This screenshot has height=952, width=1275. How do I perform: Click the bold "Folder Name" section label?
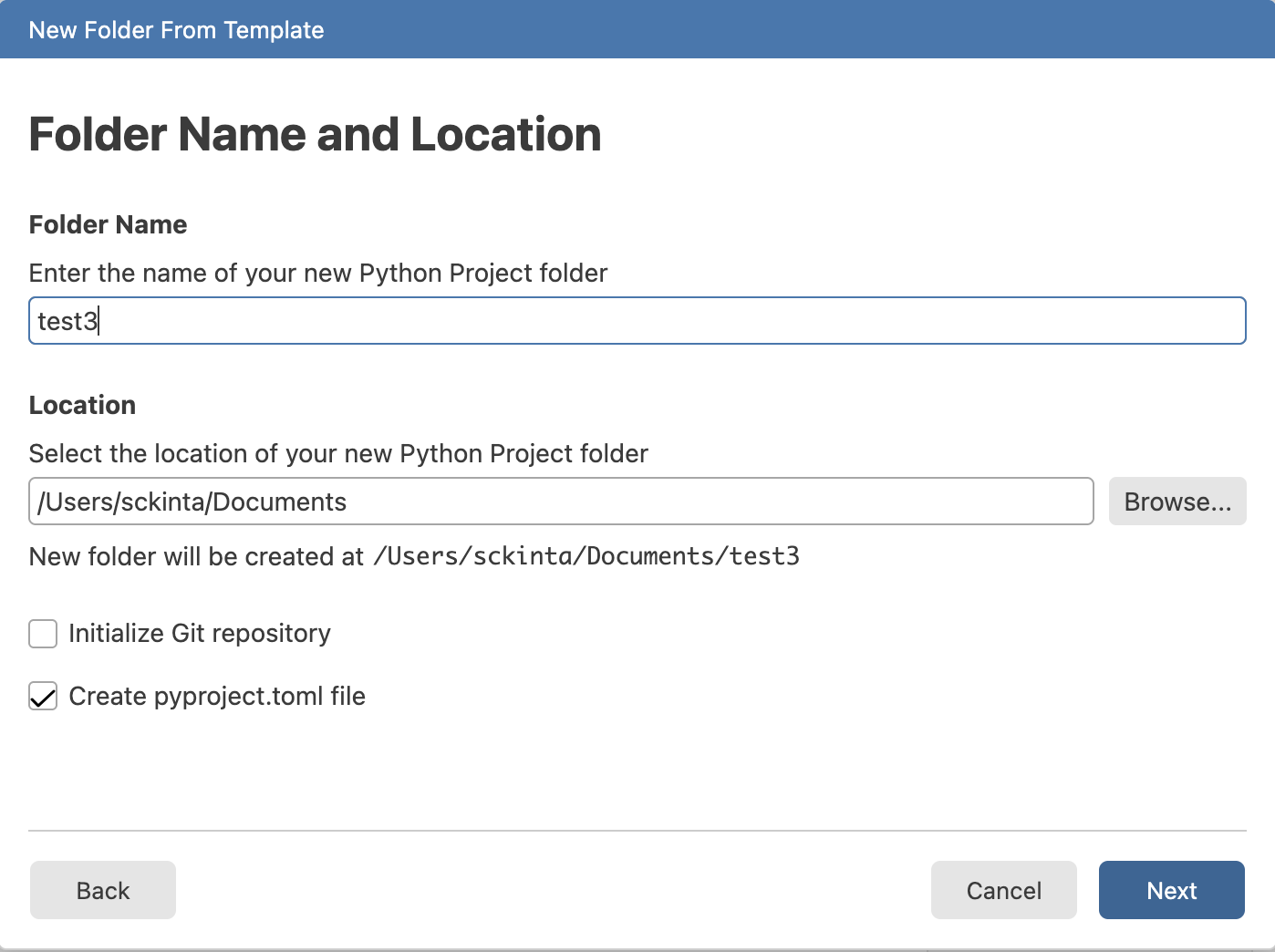tap(108, 225)
